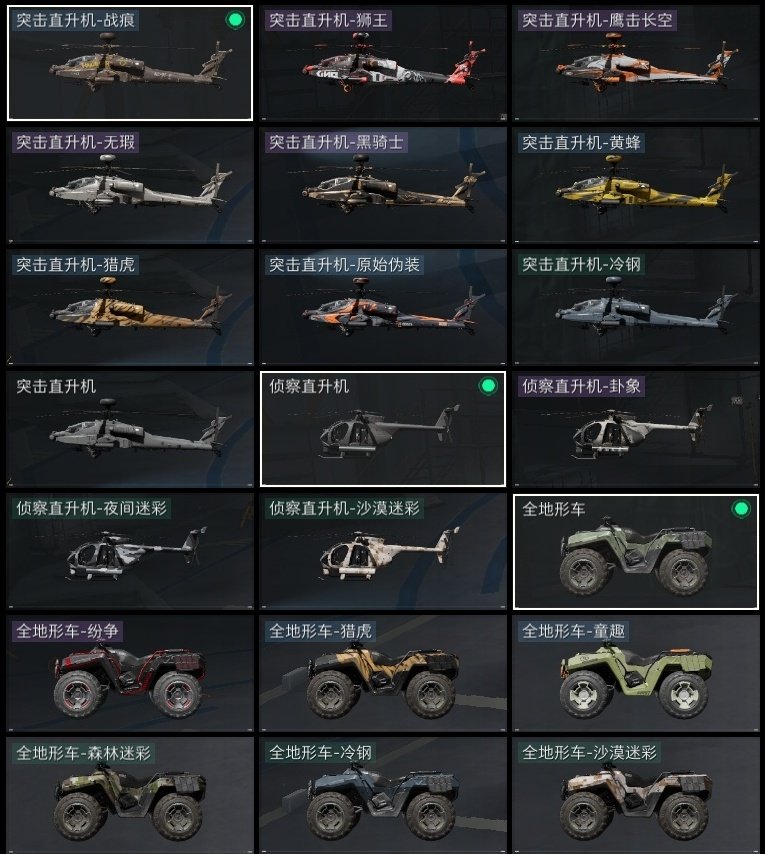This screenshot has width=765, height=854.
Task: Pick the 全地形车-纷争 red ATV skin
Action: 130,673
